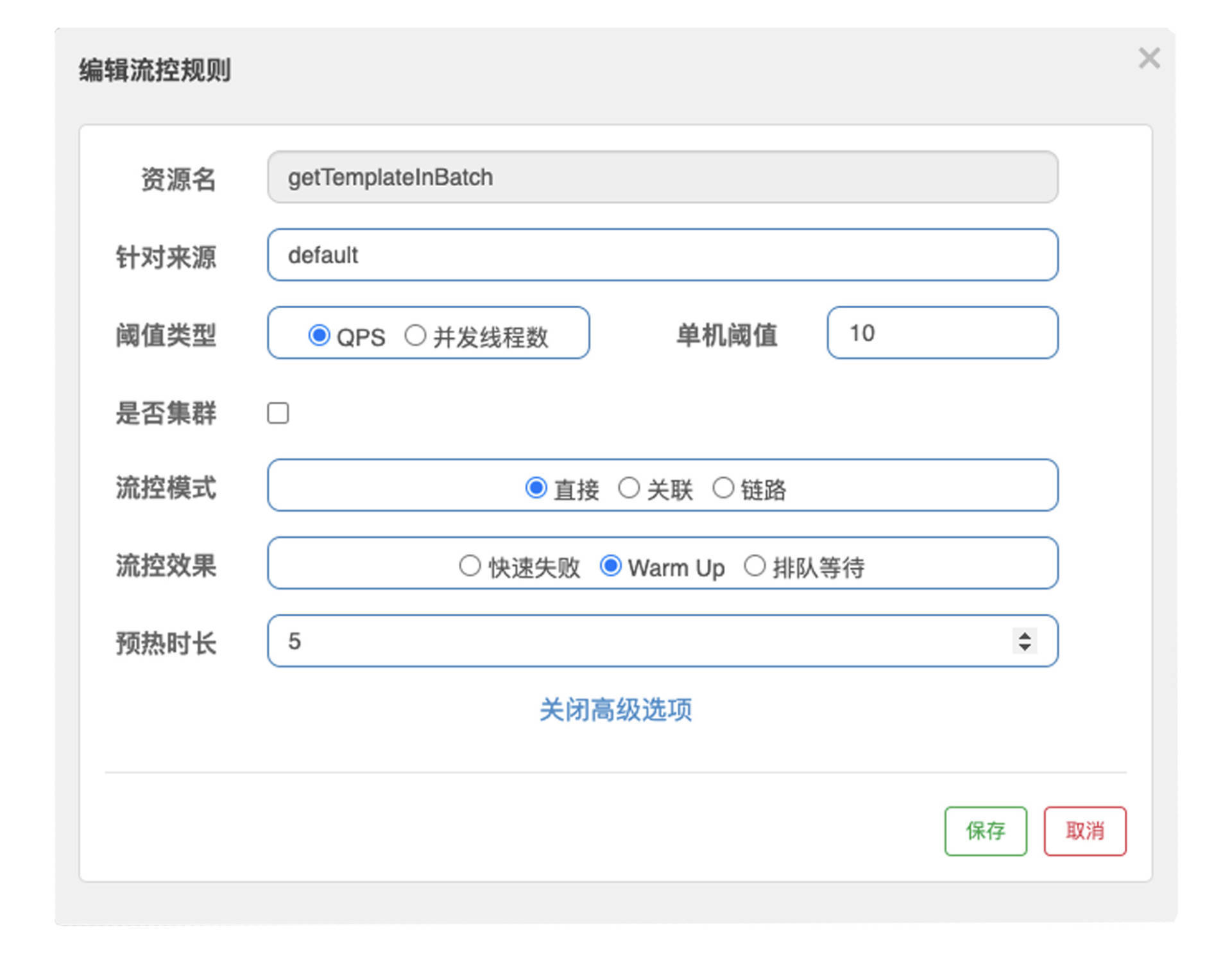1232x954 pixels.
Task: Select 关联 flow control mode
Action: point(629,488)
